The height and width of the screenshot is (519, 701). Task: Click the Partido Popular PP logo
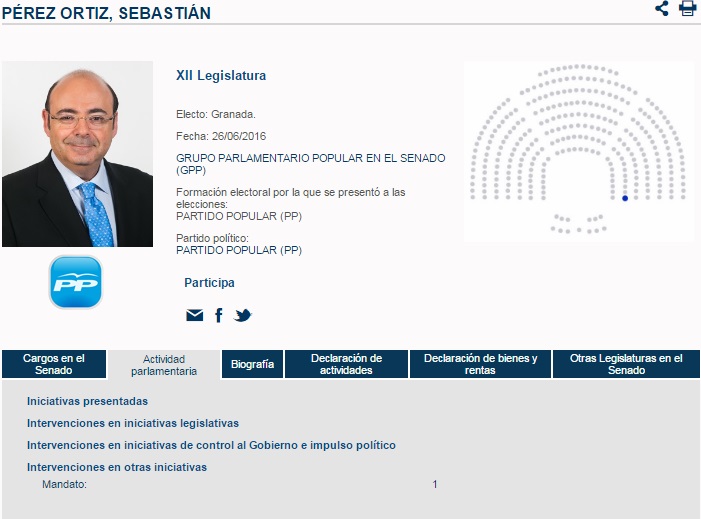pos(76,282)
